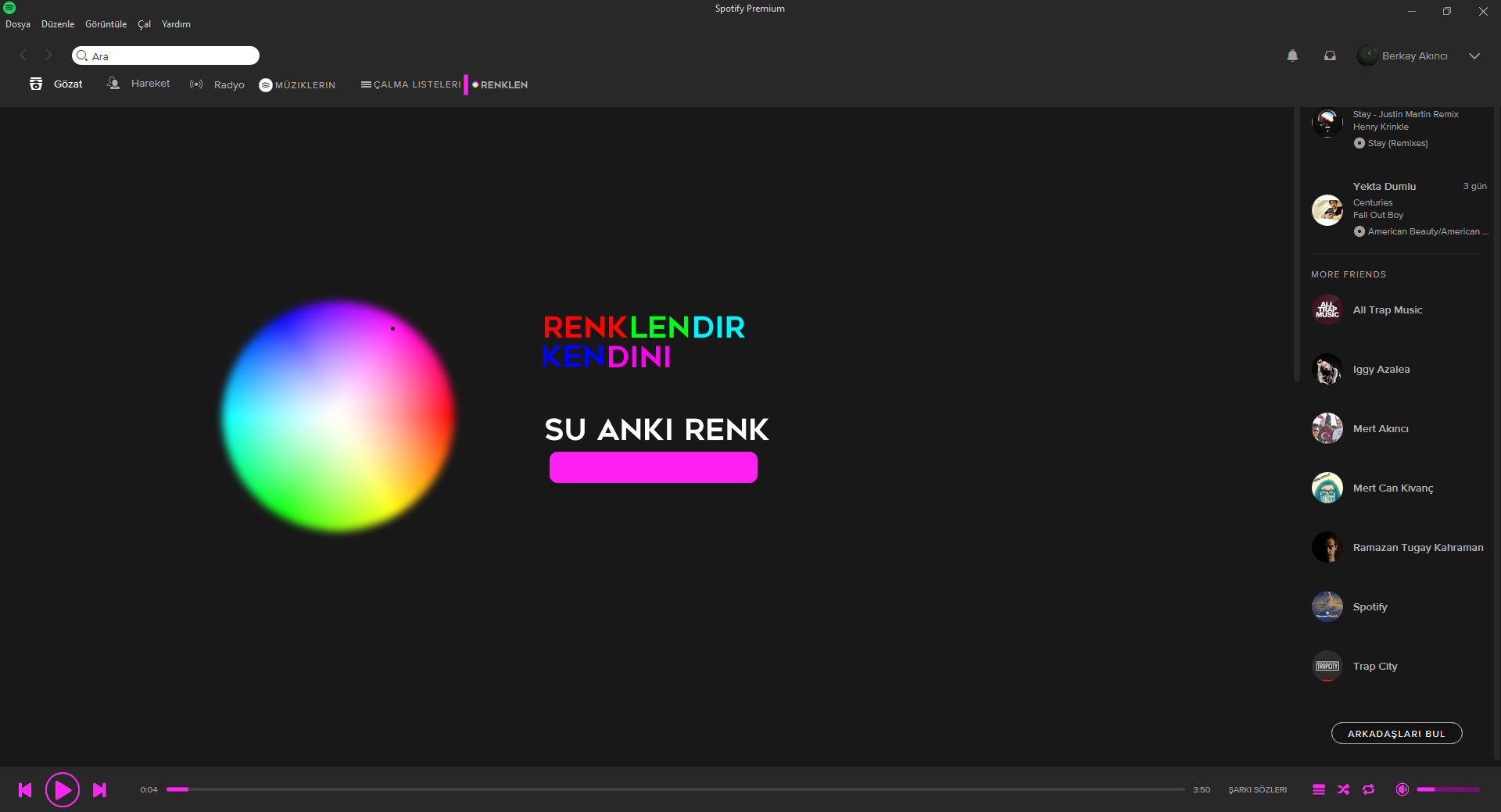Skip to the previous track

pyautogui.click(x=25, y=790)
